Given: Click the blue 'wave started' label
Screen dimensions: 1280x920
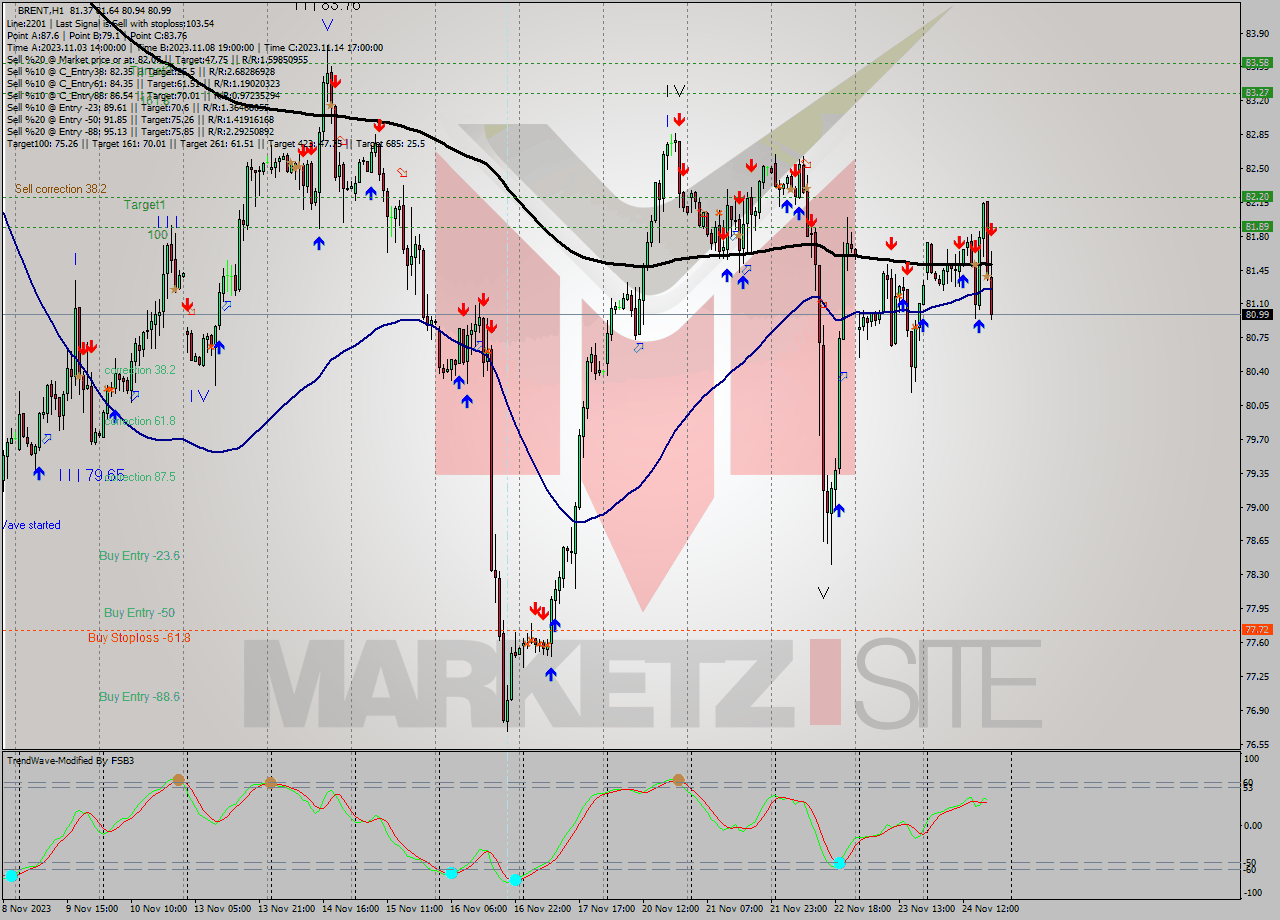Looking at the screenshot, I should [31, 525].
